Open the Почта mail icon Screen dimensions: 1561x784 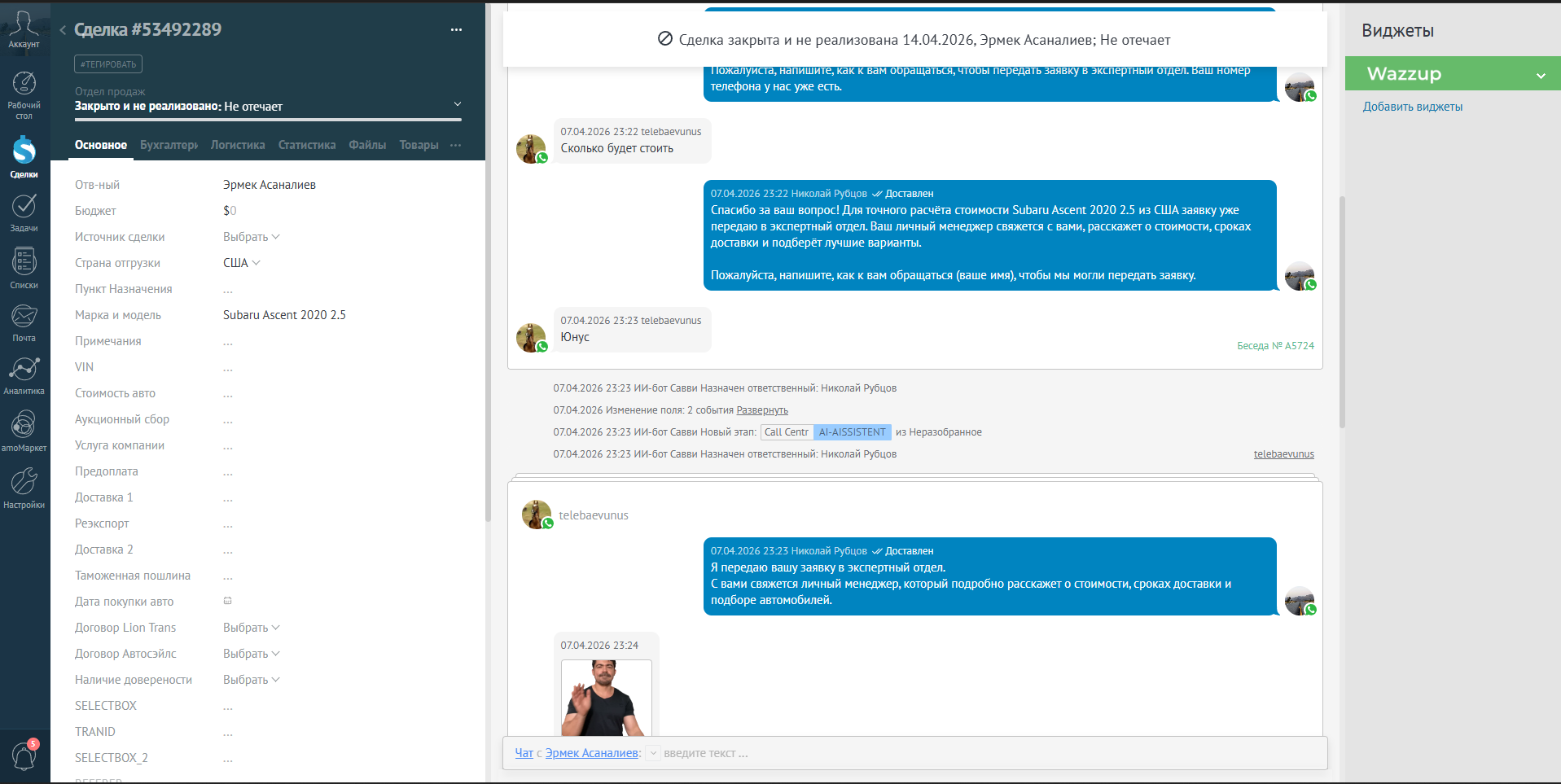24,322
